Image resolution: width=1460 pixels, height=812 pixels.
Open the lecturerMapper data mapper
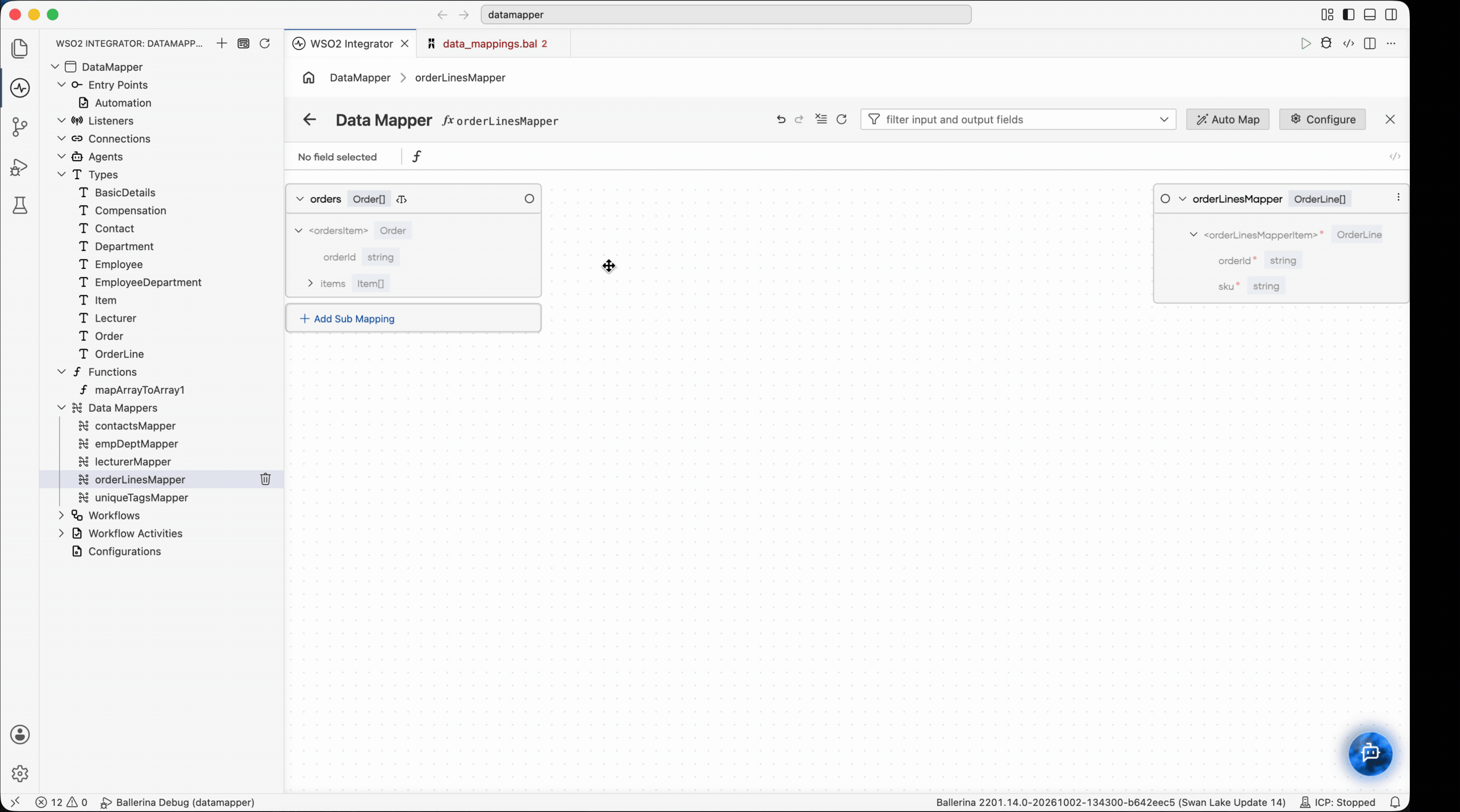pyautogui.click(x=133, y=462)
